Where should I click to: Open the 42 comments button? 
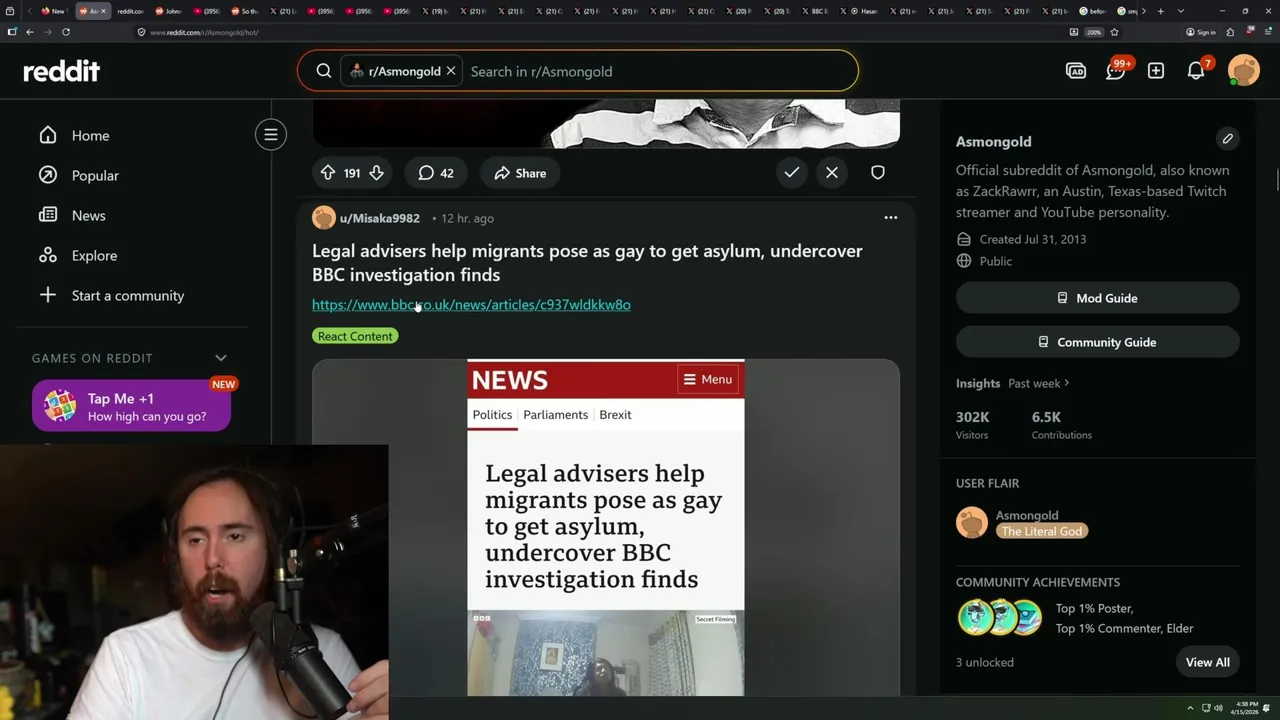click(436, 173)
